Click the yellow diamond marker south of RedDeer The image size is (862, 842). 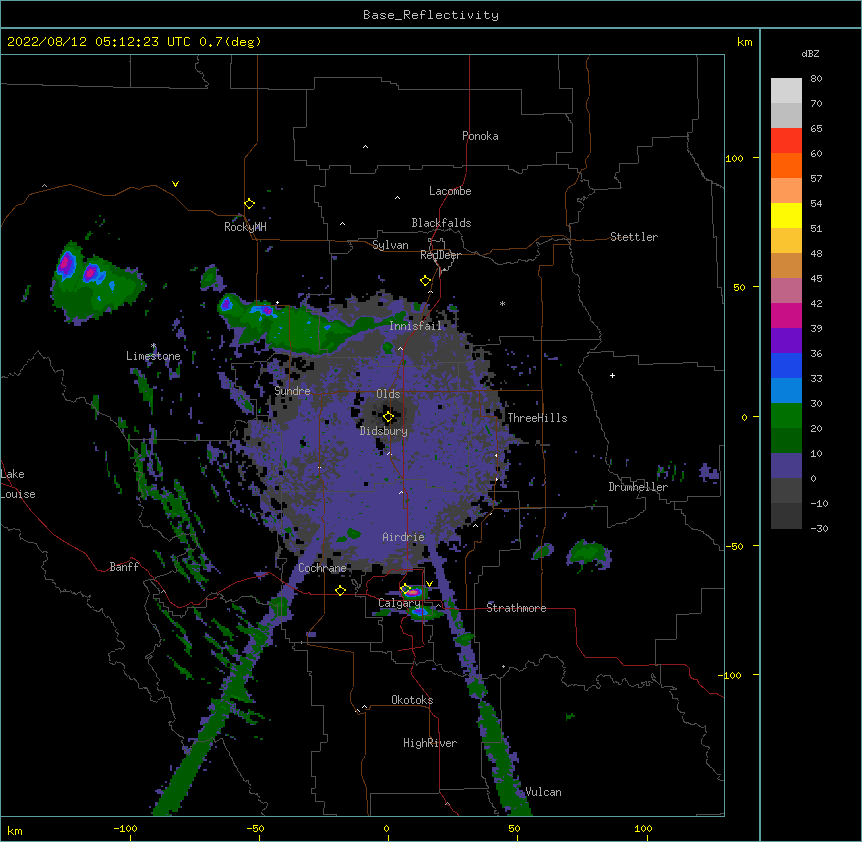425,281
